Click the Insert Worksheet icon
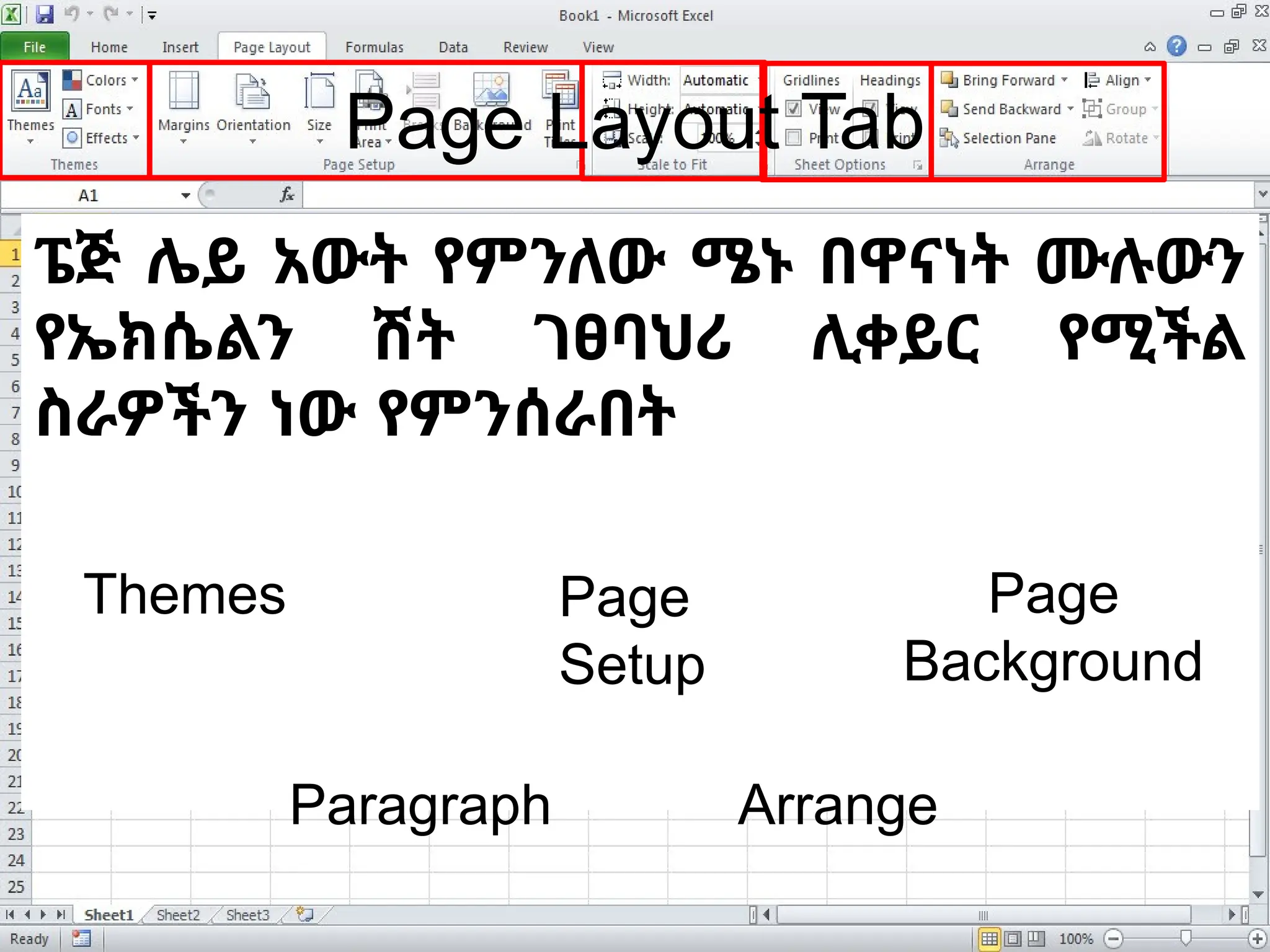 [305, 915]
